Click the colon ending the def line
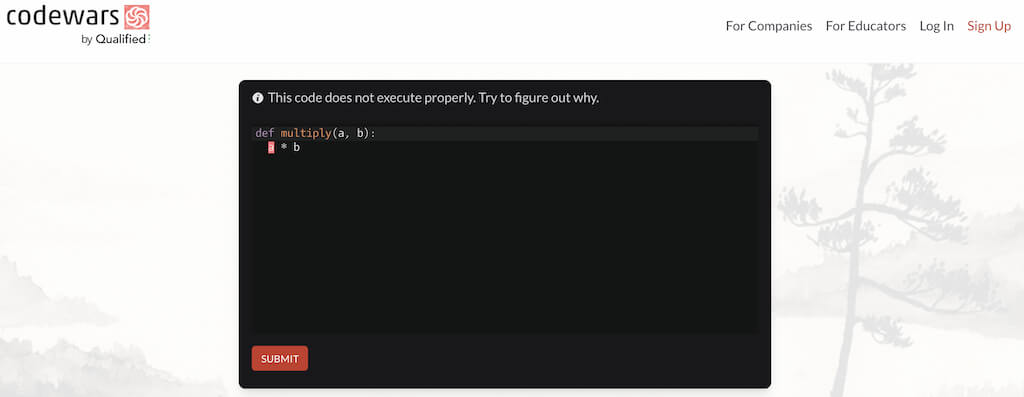1024x397 pixels. [372, 133]
